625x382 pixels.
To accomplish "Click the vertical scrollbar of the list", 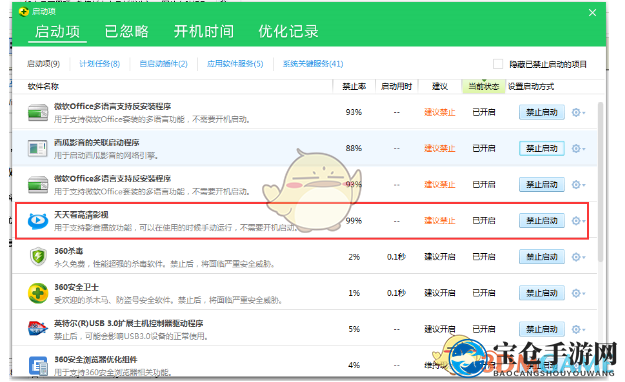I will pyautogui.click(x=600, y=181).
